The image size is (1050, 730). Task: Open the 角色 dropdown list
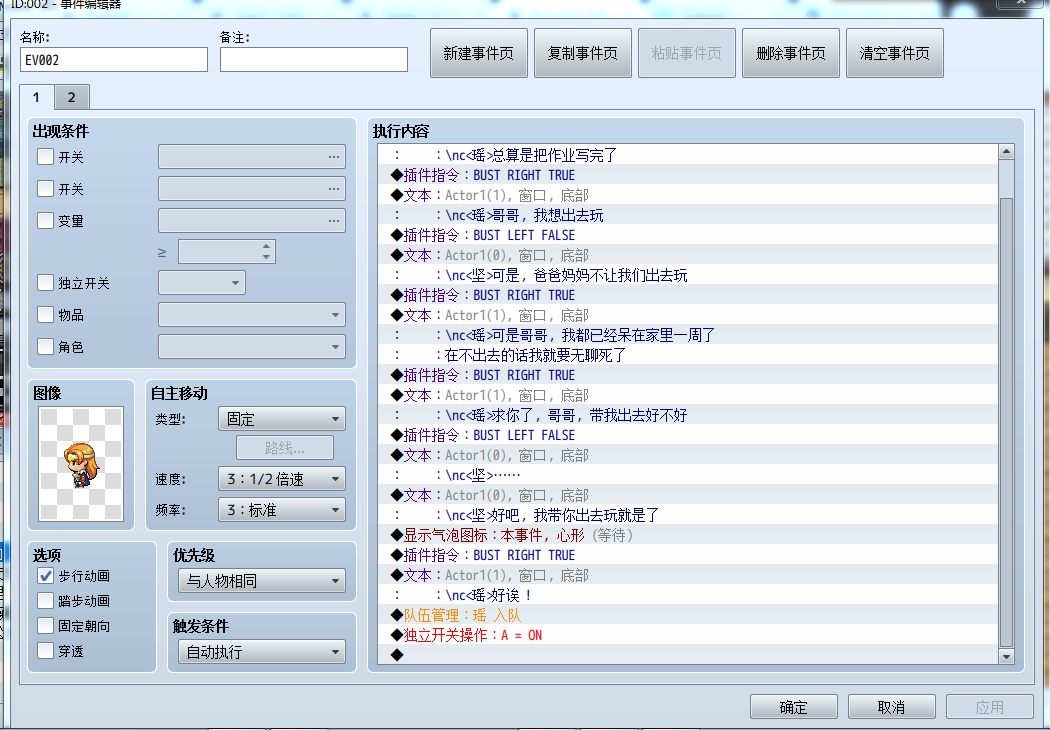point(252,347)
